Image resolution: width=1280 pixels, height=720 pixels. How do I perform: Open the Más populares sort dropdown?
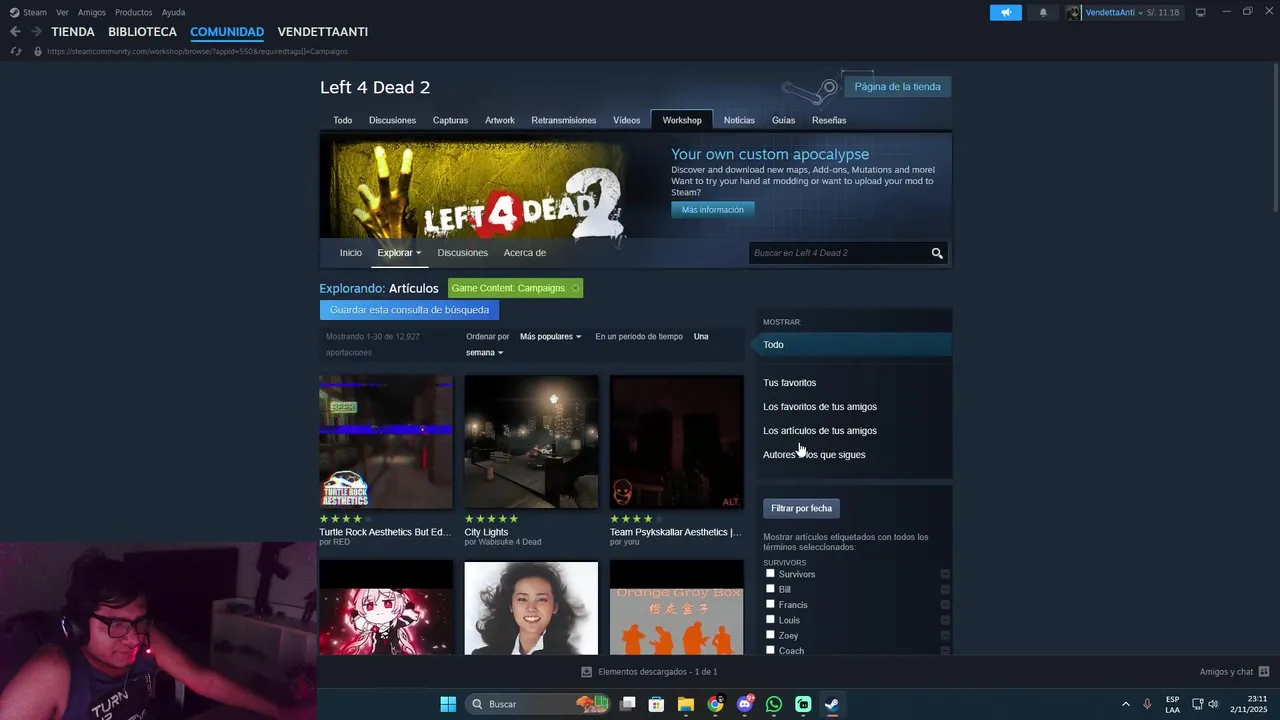(x=550, y=337)
